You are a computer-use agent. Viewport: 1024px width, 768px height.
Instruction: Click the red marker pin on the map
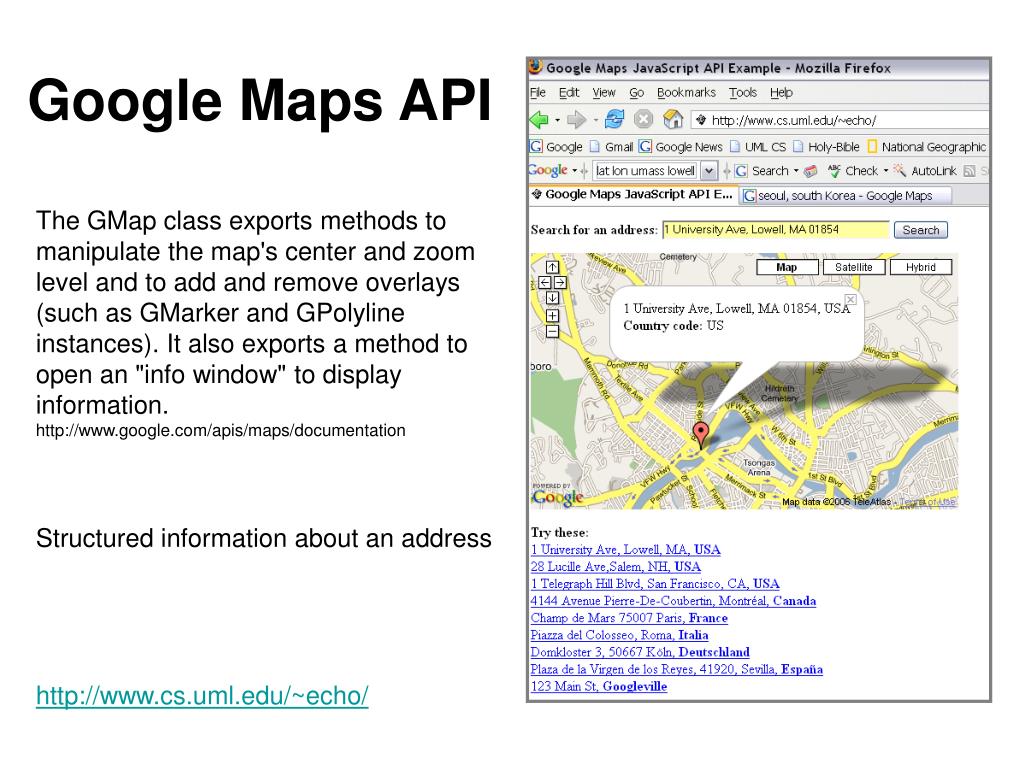[700, 434]
